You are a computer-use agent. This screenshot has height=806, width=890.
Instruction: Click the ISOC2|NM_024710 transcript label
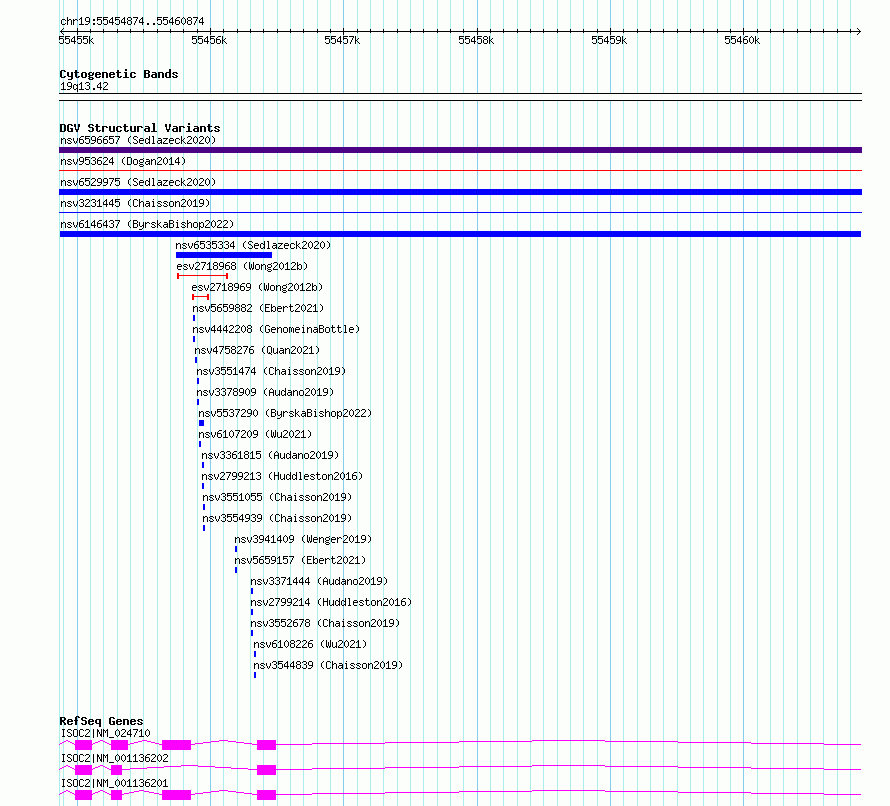[106, 733]
